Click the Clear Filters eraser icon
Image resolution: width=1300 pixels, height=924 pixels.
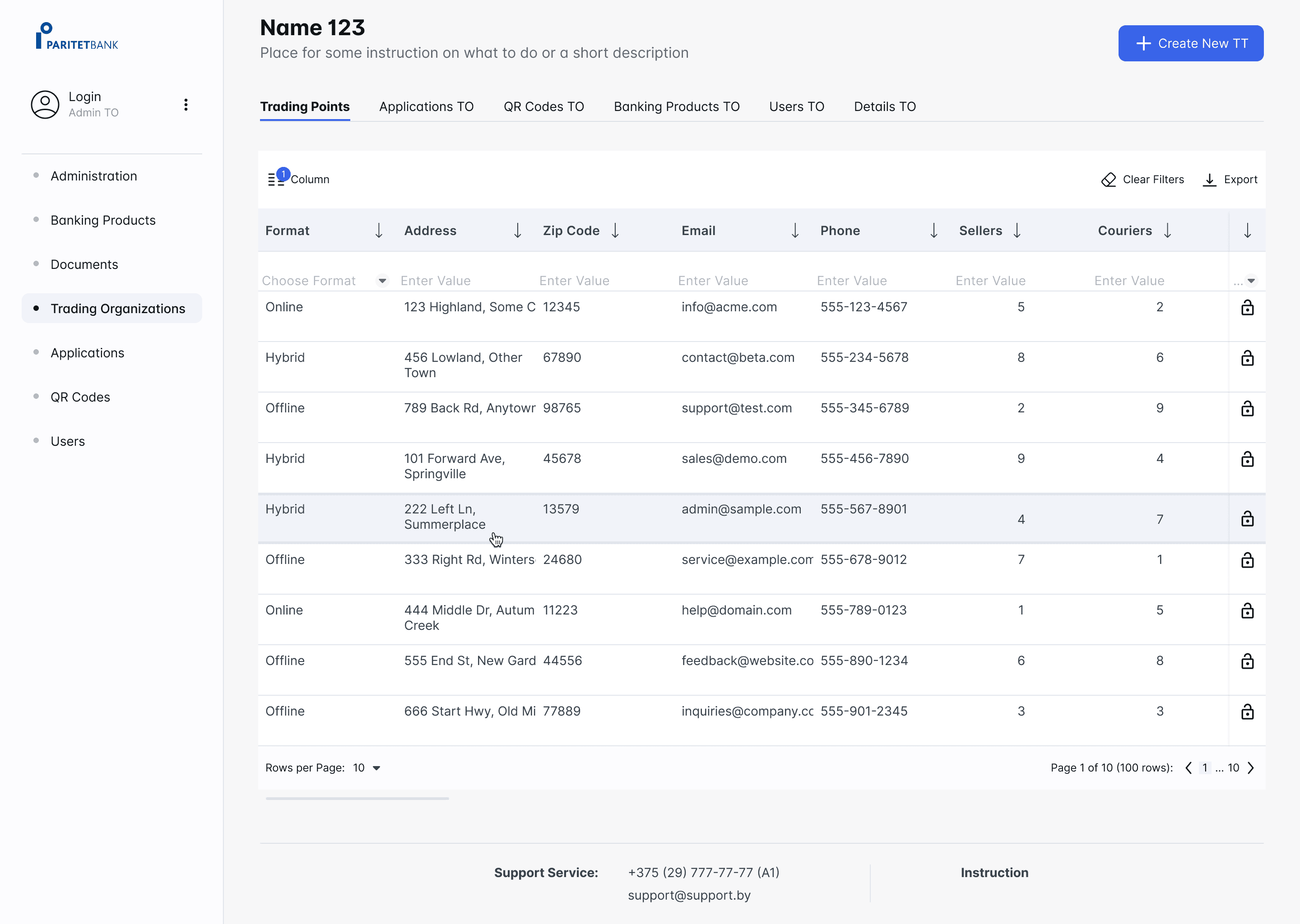(1108, 180)
